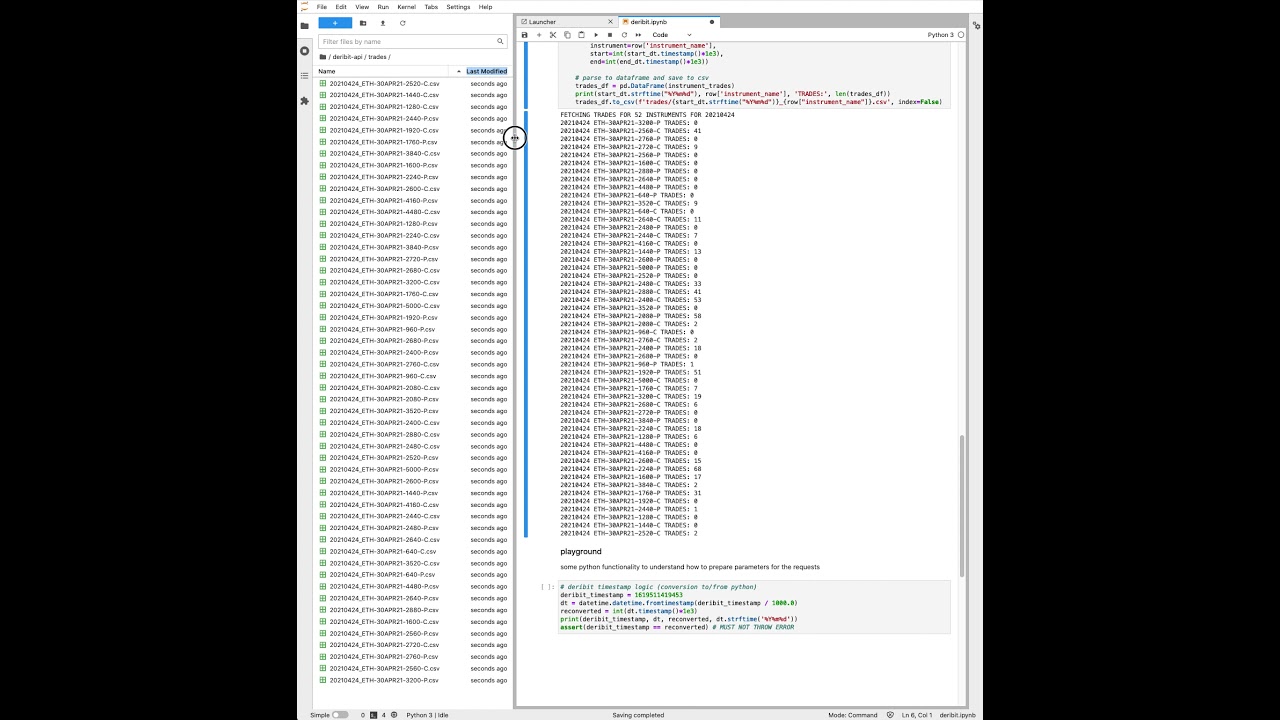The width and height of the screenshot is (1280, 720).
Task: Open the Table of Contents sidebar
Action: tap(304, 75)
